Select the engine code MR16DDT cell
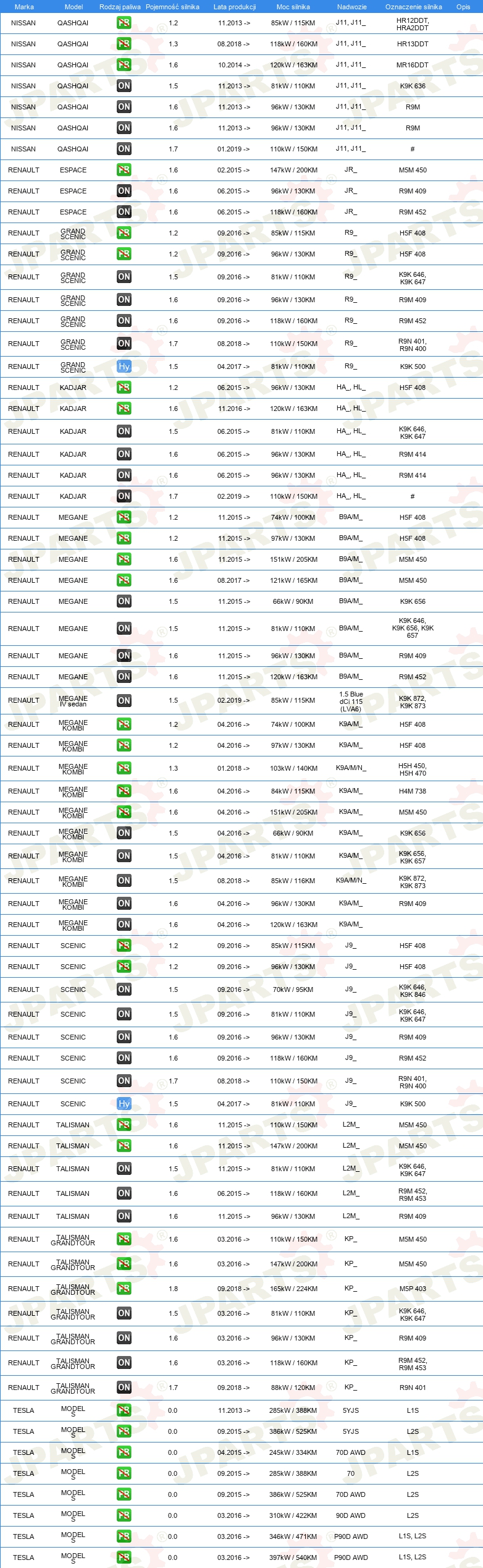The width and height of the screenshot is (483, 1568). point(413,65)
